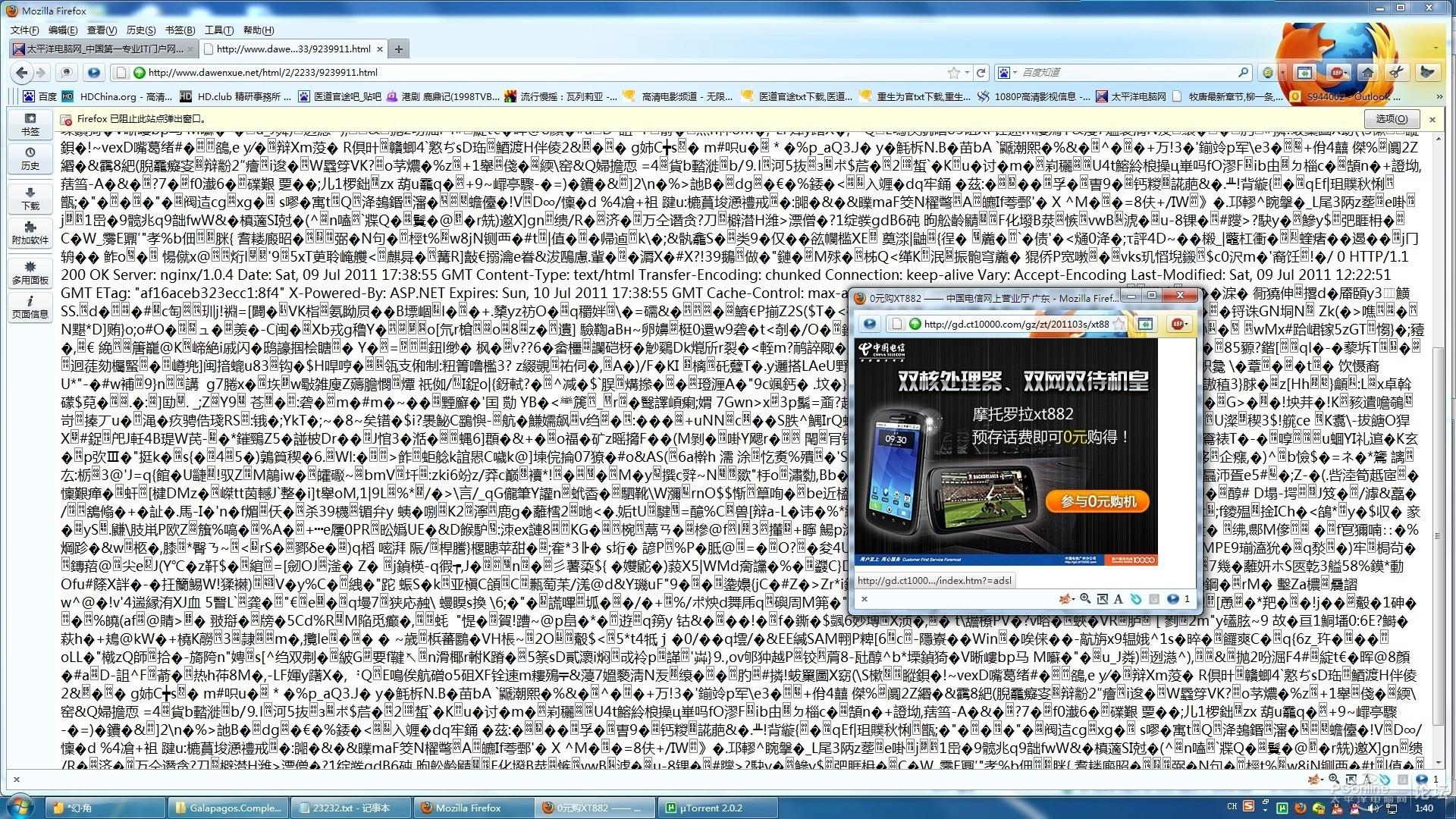Open the 帮助(H) menu
This screenshot has height=819, width=1456.
(x=259, y=30)
